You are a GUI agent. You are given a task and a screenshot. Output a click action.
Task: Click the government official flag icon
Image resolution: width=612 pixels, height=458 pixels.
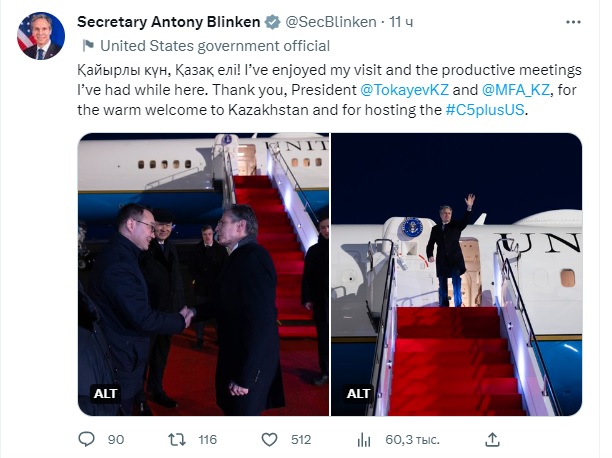click(86, 45)
